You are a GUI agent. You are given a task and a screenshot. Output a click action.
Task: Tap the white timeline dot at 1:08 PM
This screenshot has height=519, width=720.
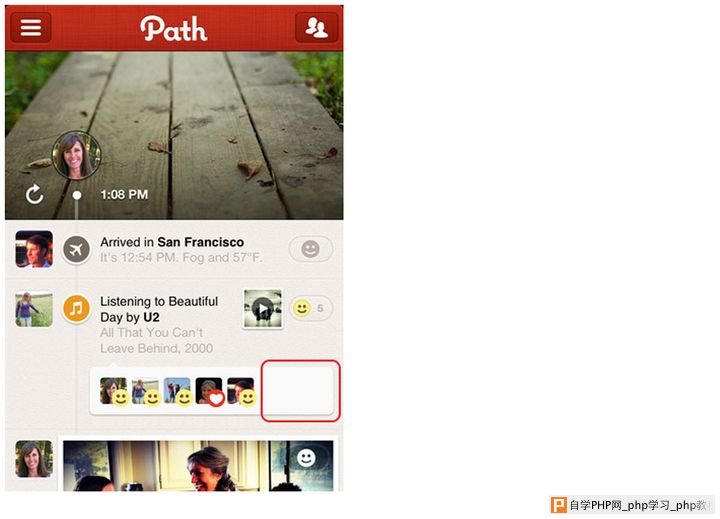tap(77, 195)
